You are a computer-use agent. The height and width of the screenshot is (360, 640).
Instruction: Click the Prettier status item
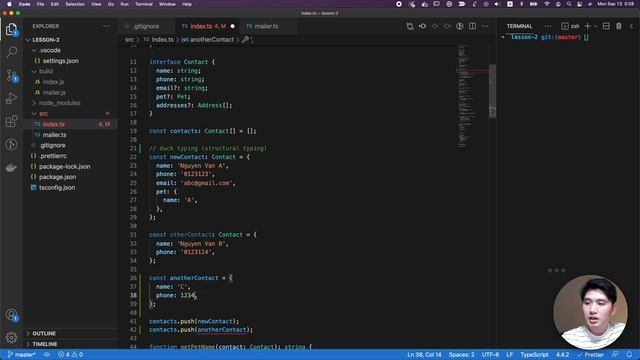point(590,355)
